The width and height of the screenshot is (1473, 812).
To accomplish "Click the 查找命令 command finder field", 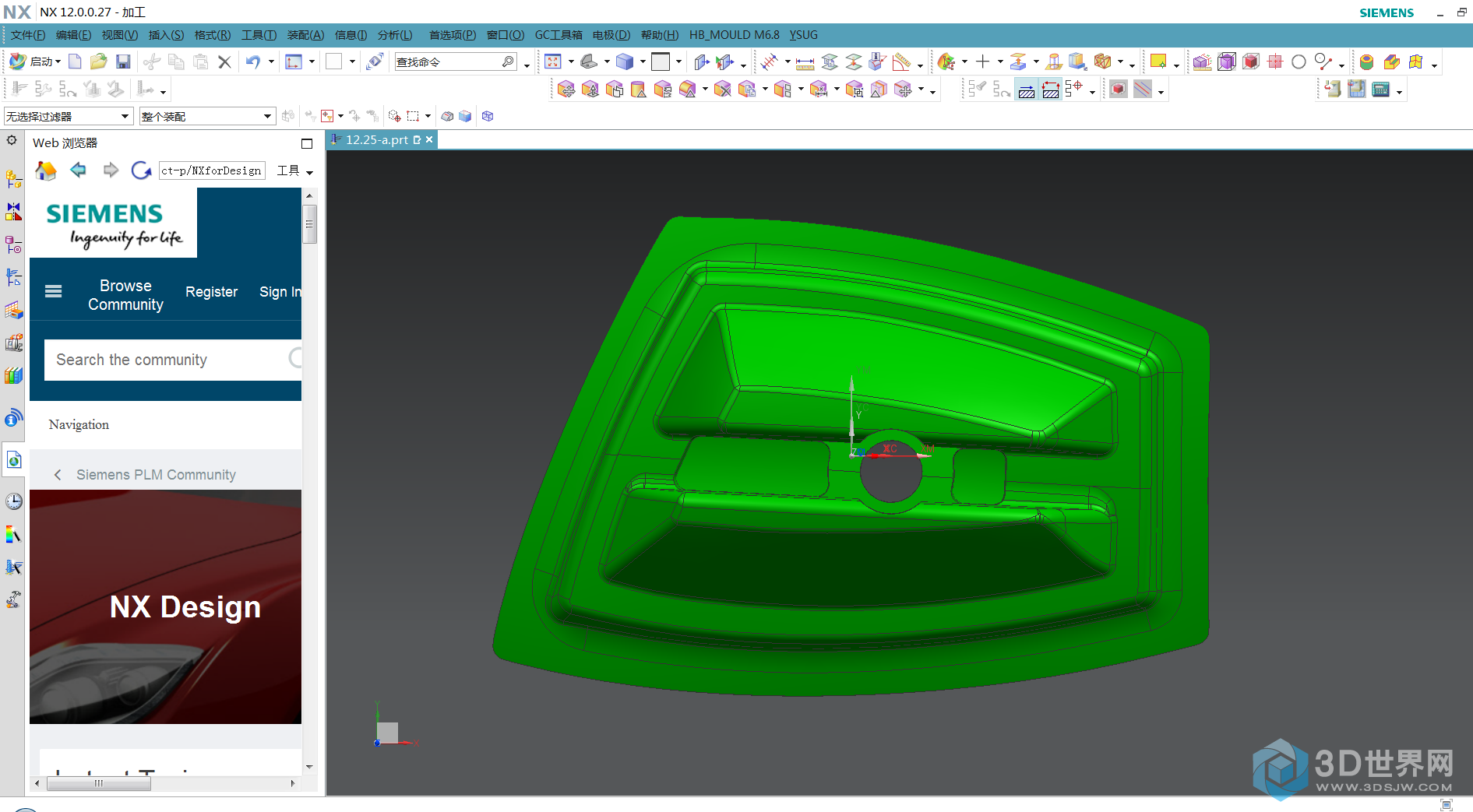I will pyautogui.click(x=456, y=62).
